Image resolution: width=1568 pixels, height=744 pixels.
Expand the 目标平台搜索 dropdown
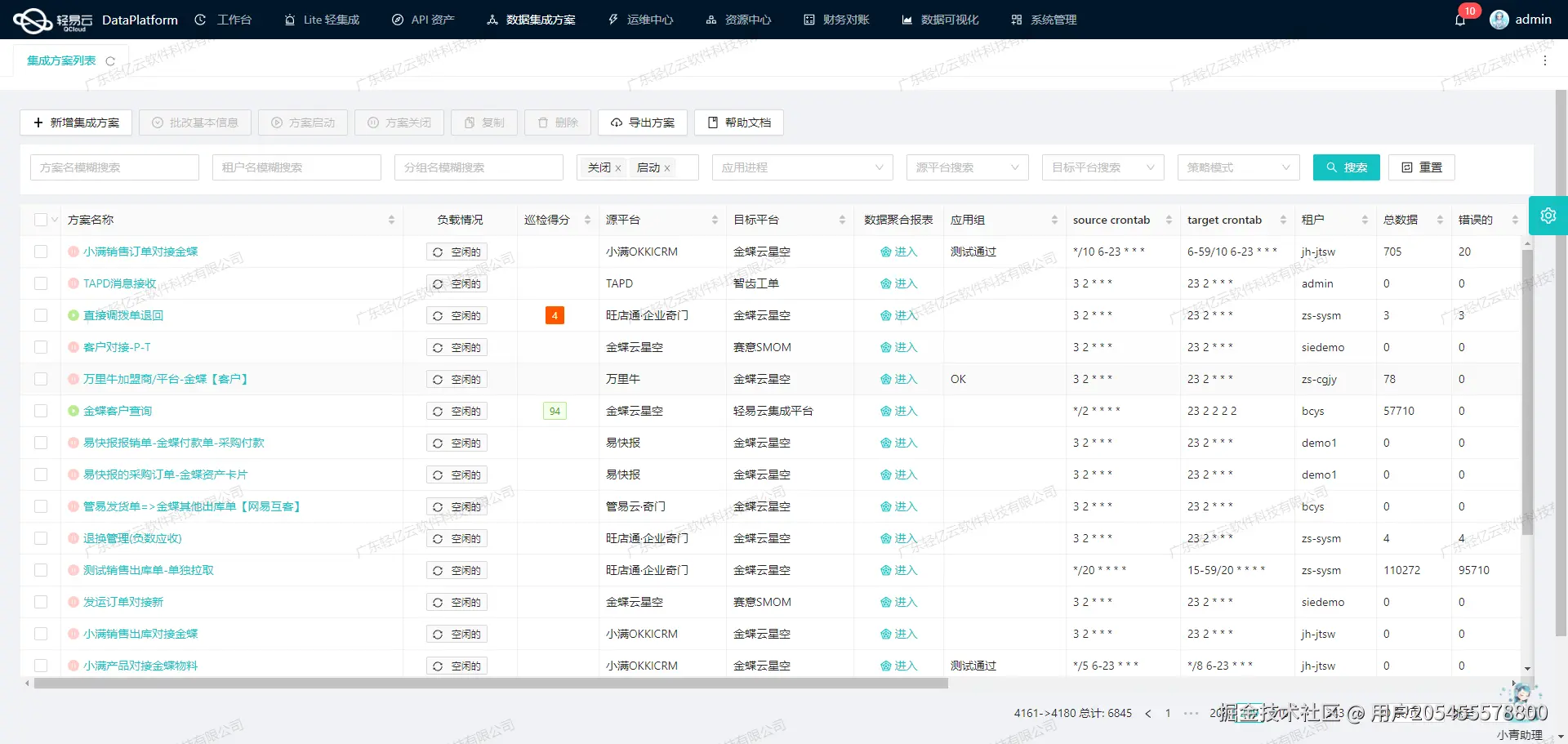[1102, 167]
